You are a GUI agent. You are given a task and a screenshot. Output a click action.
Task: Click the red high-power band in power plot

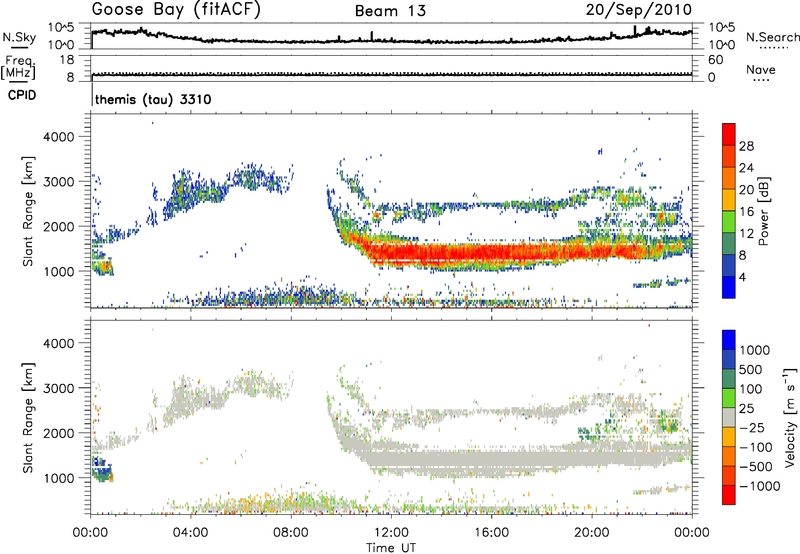(x=510, y=253)
